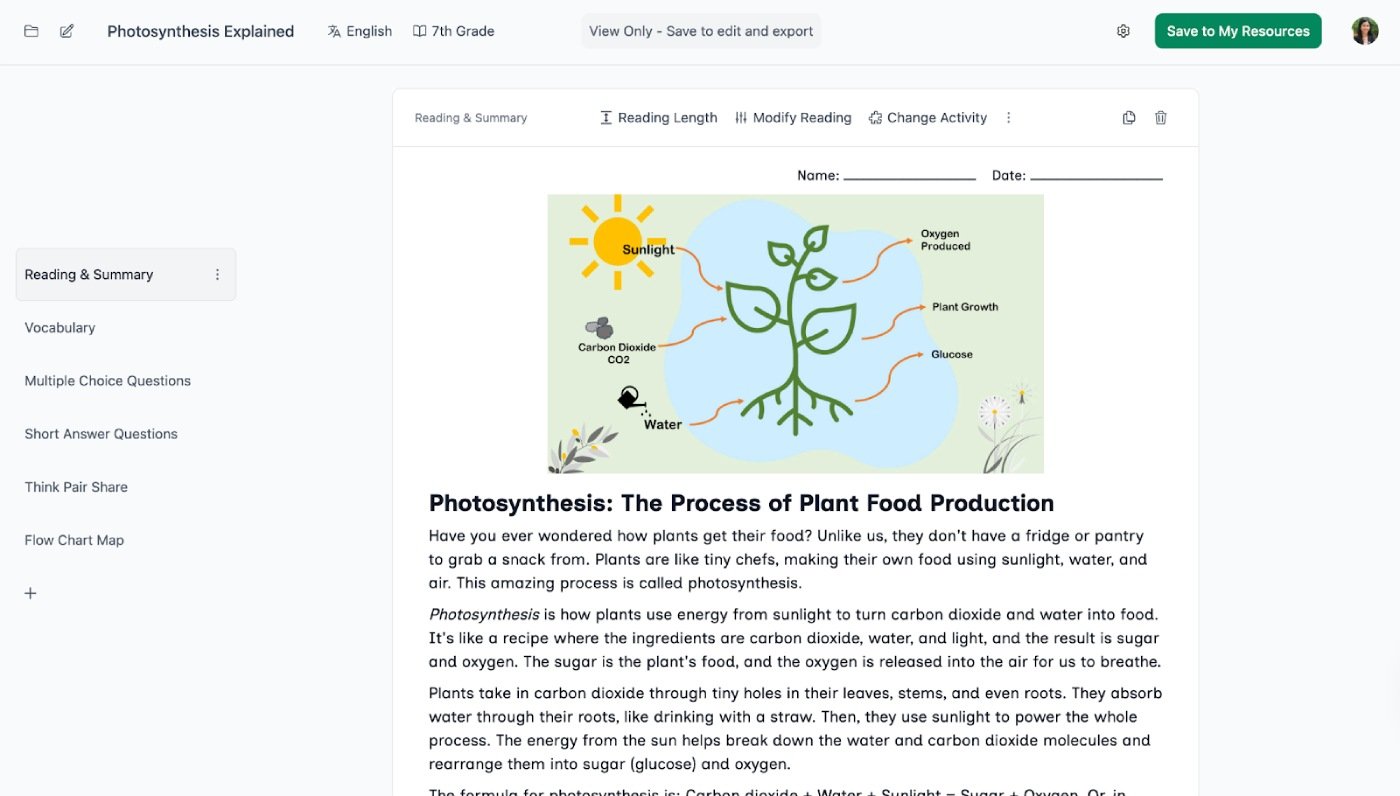This screenshot has height=796, width=1400.
Task: Open Reading Length options
Action: (658, 118)
